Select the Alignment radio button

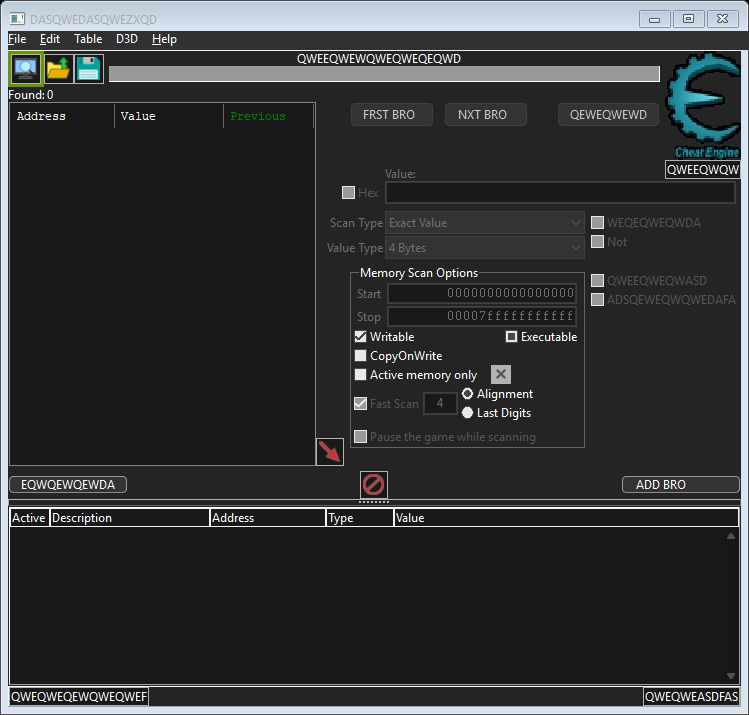click(x=467, y=394)
